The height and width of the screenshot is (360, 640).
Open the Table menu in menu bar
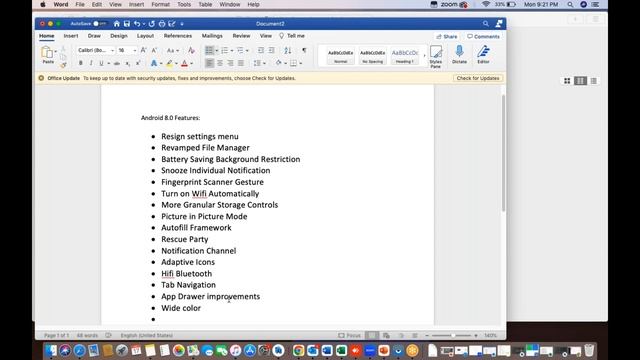[x=205, y=4]
